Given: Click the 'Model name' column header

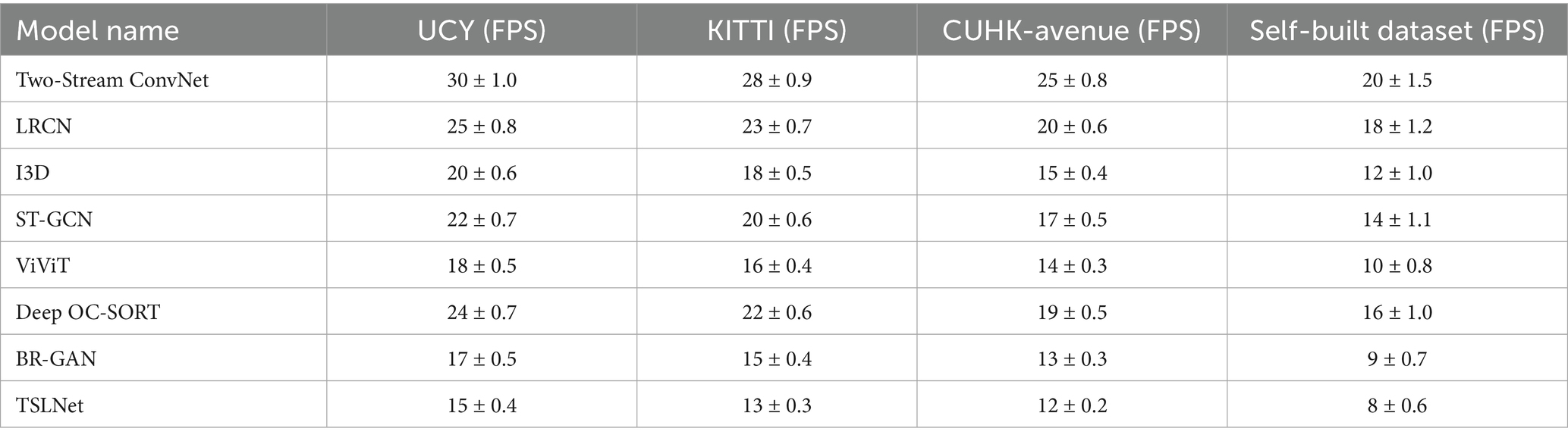Looking at the screenshot, I should [98, 30].
